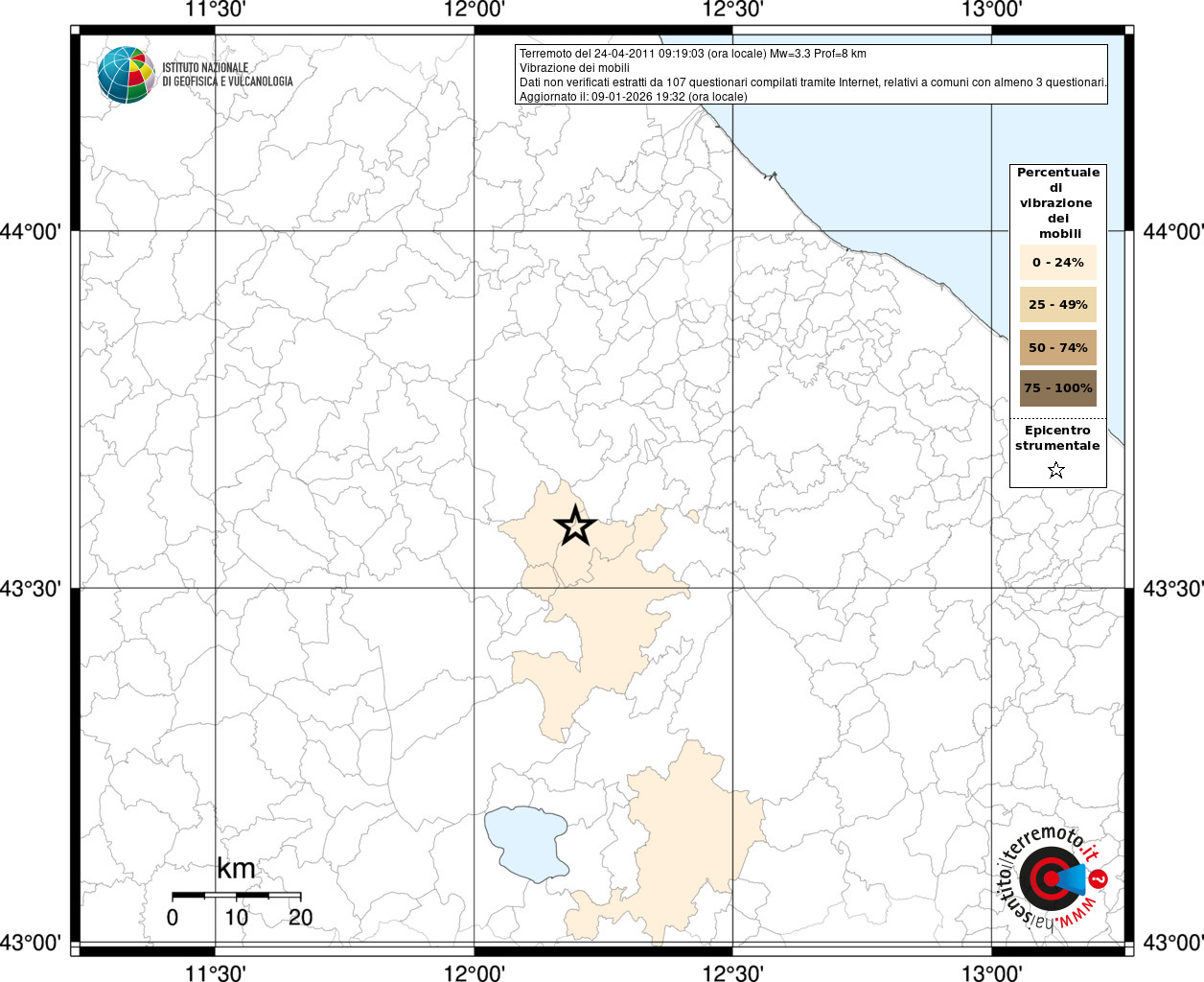This screenshot has height=982, width=1204.
Task: Click the INGV globe logo
Action: point(126,75)
